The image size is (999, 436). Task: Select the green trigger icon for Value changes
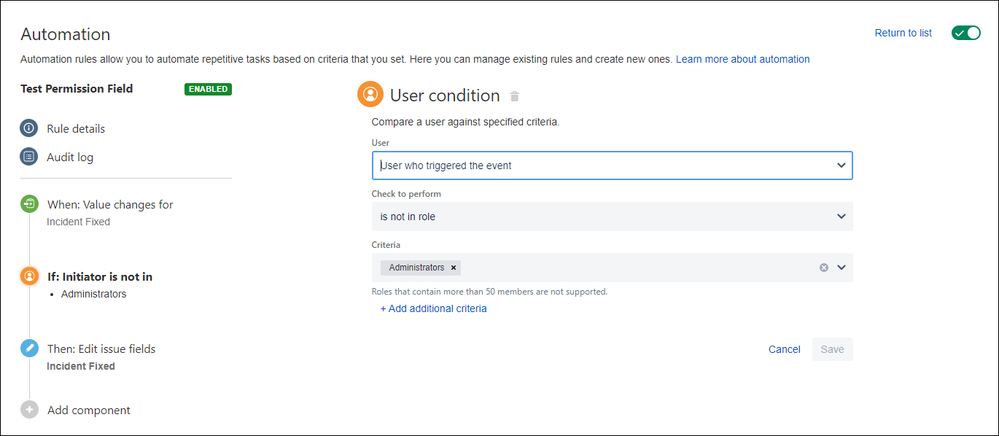pyautogui.click(x=29, y=204)
